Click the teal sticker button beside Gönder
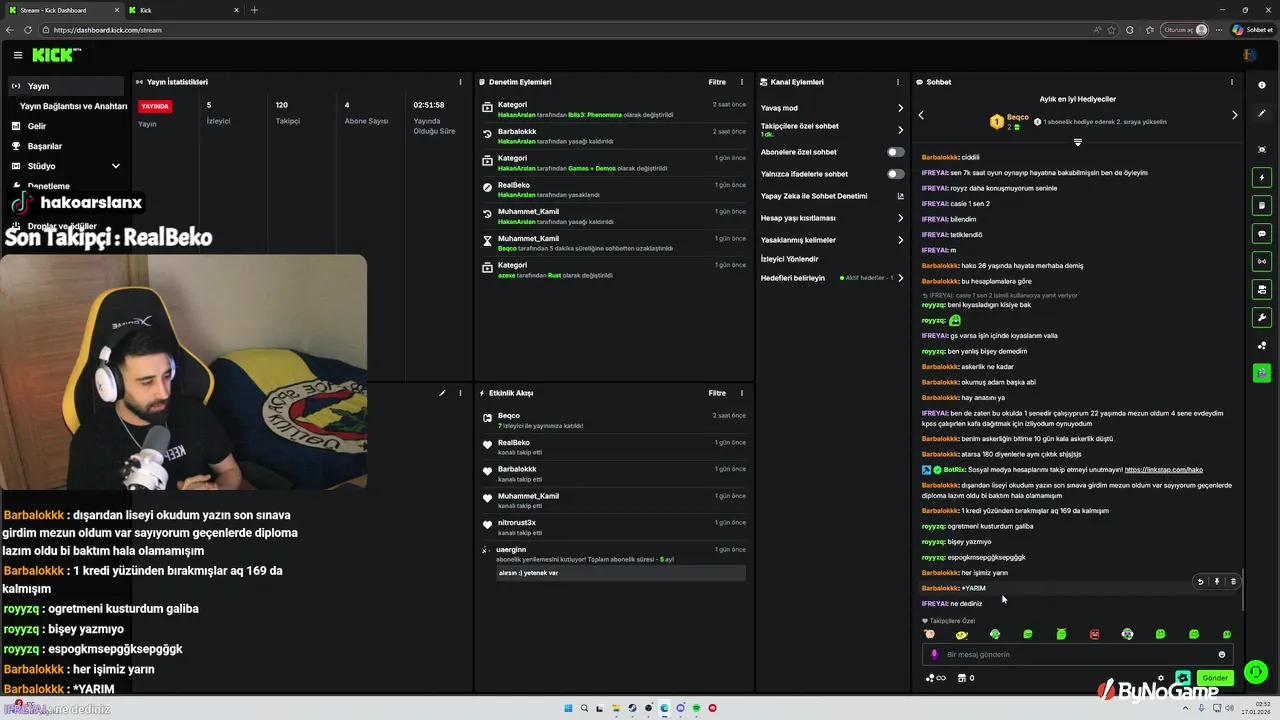1280x720 pixels. (1183, 678)
